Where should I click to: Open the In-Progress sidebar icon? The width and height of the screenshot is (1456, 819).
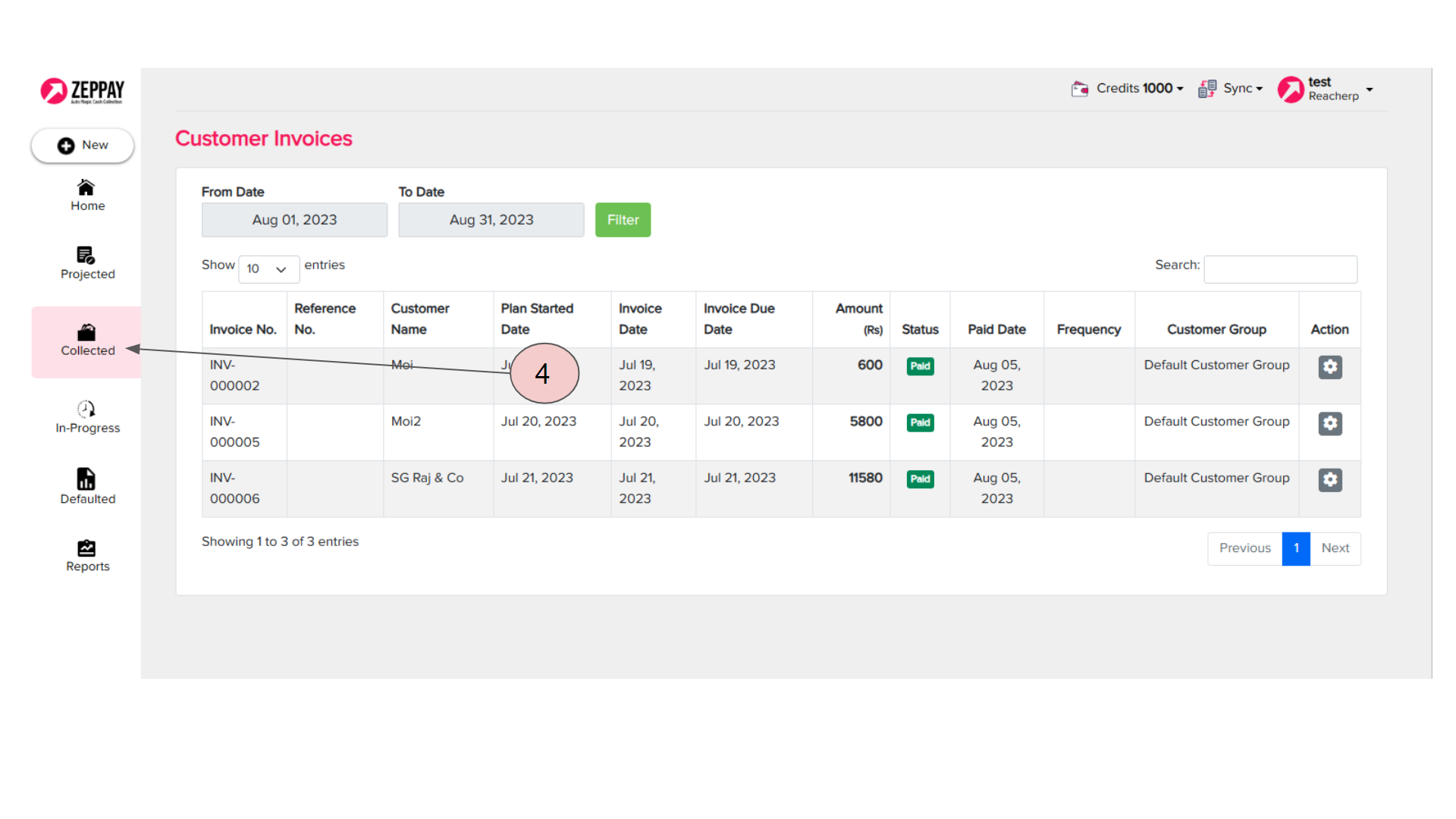click(86, 409)
